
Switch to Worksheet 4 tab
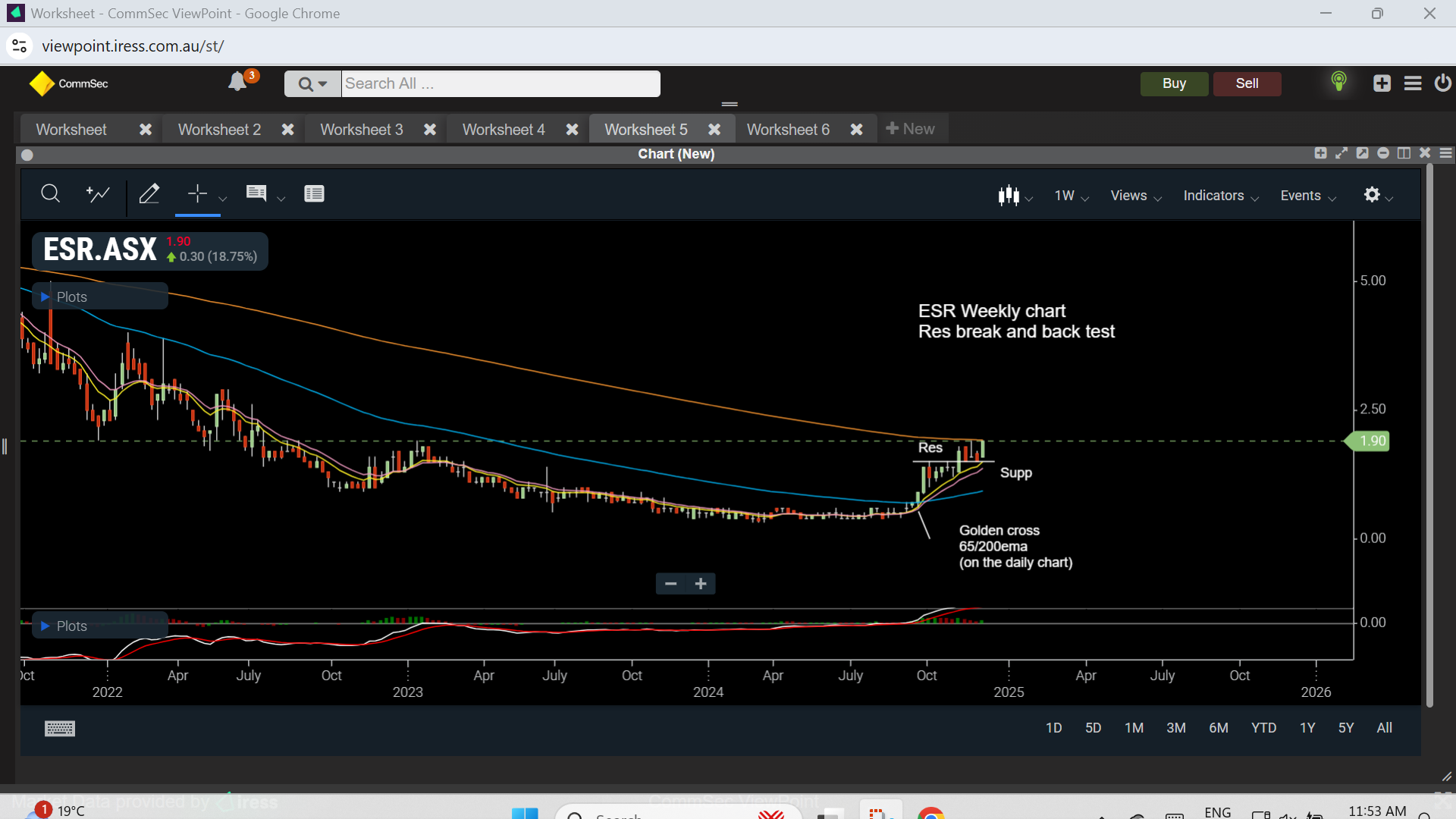click(x=504, y=130)
